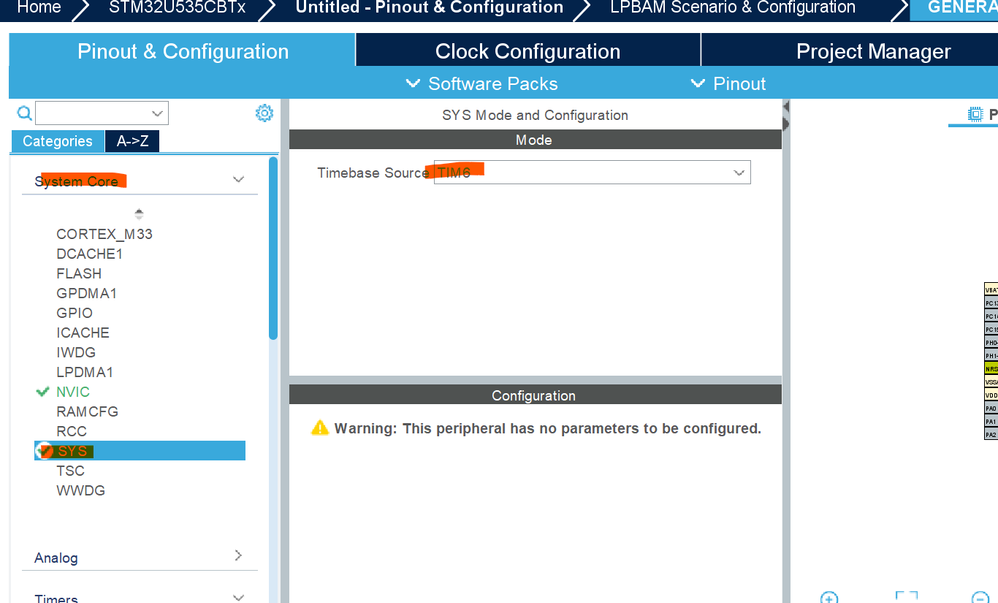
Task: Click the green check mark beside NVIC
Action: (43, 392)
